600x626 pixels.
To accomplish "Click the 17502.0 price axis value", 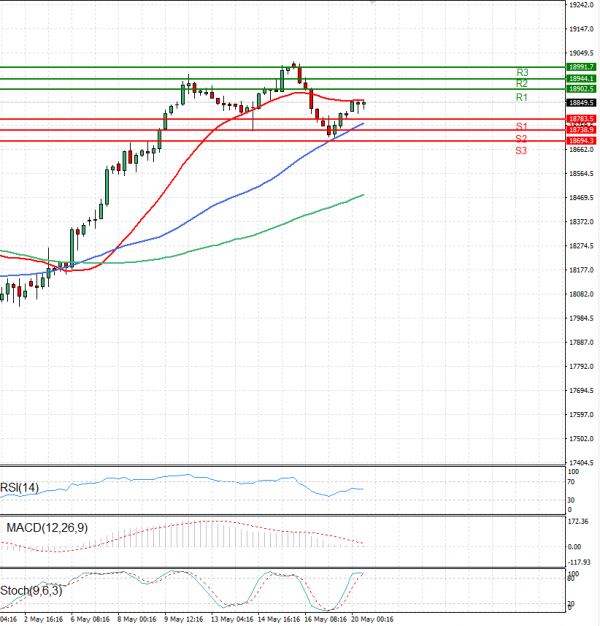I will [581, 439].
